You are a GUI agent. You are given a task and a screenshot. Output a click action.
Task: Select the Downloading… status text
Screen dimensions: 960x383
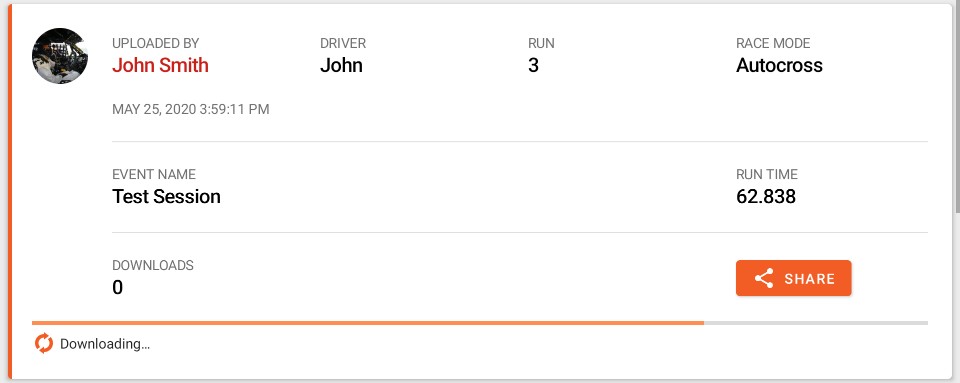coord(105,344)
